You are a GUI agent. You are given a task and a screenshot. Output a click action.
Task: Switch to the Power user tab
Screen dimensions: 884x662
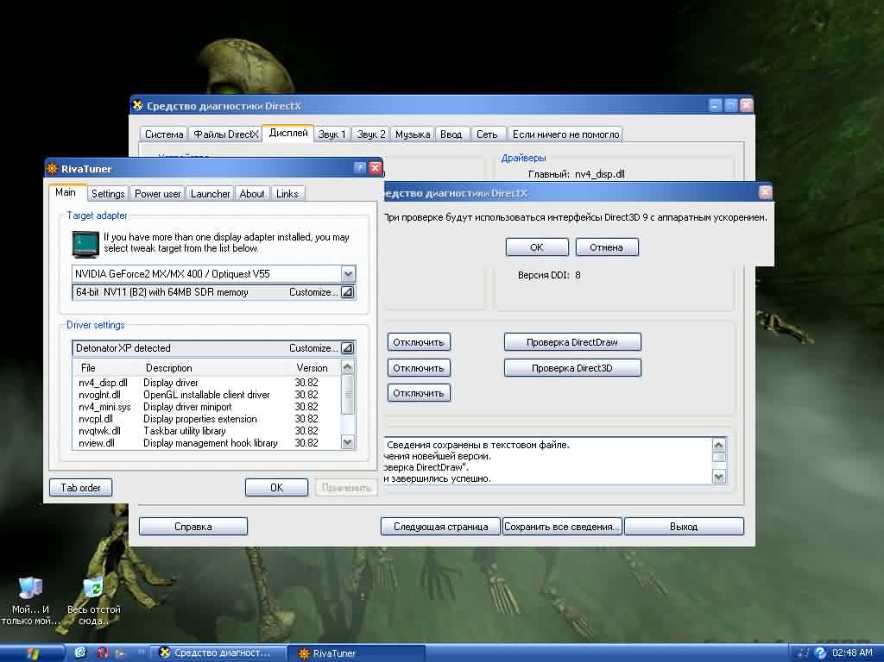(158, 194)
